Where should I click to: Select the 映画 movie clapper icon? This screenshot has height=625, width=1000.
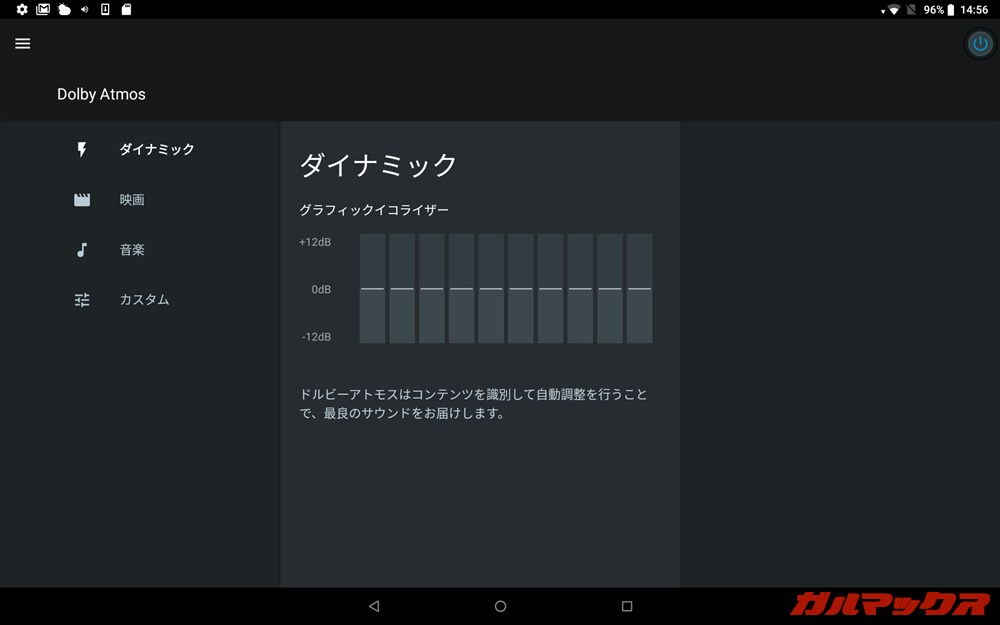pos(82,199)
